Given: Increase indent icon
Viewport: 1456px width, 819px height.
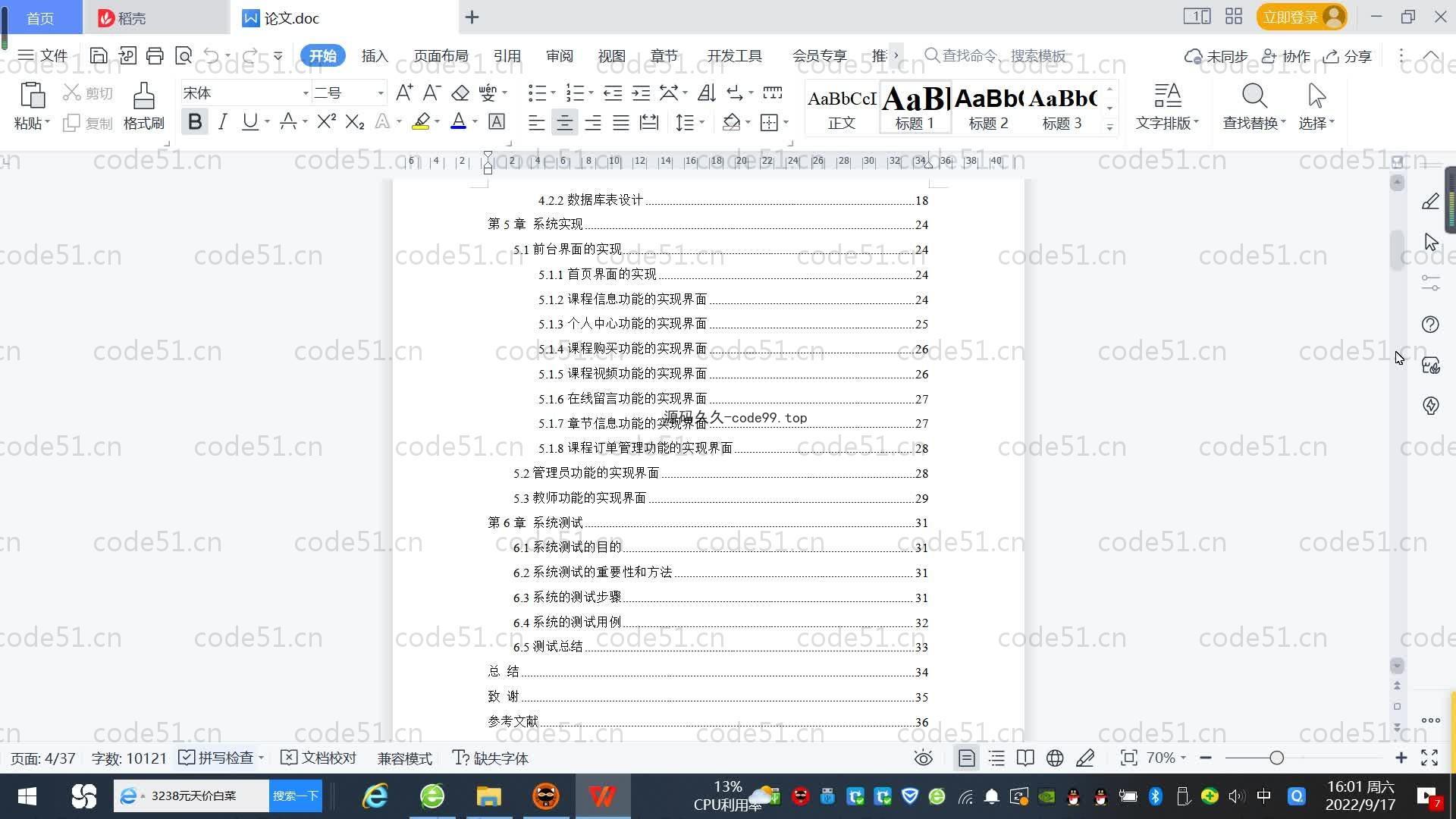Looking at the screenshot, I should point(641,93).
